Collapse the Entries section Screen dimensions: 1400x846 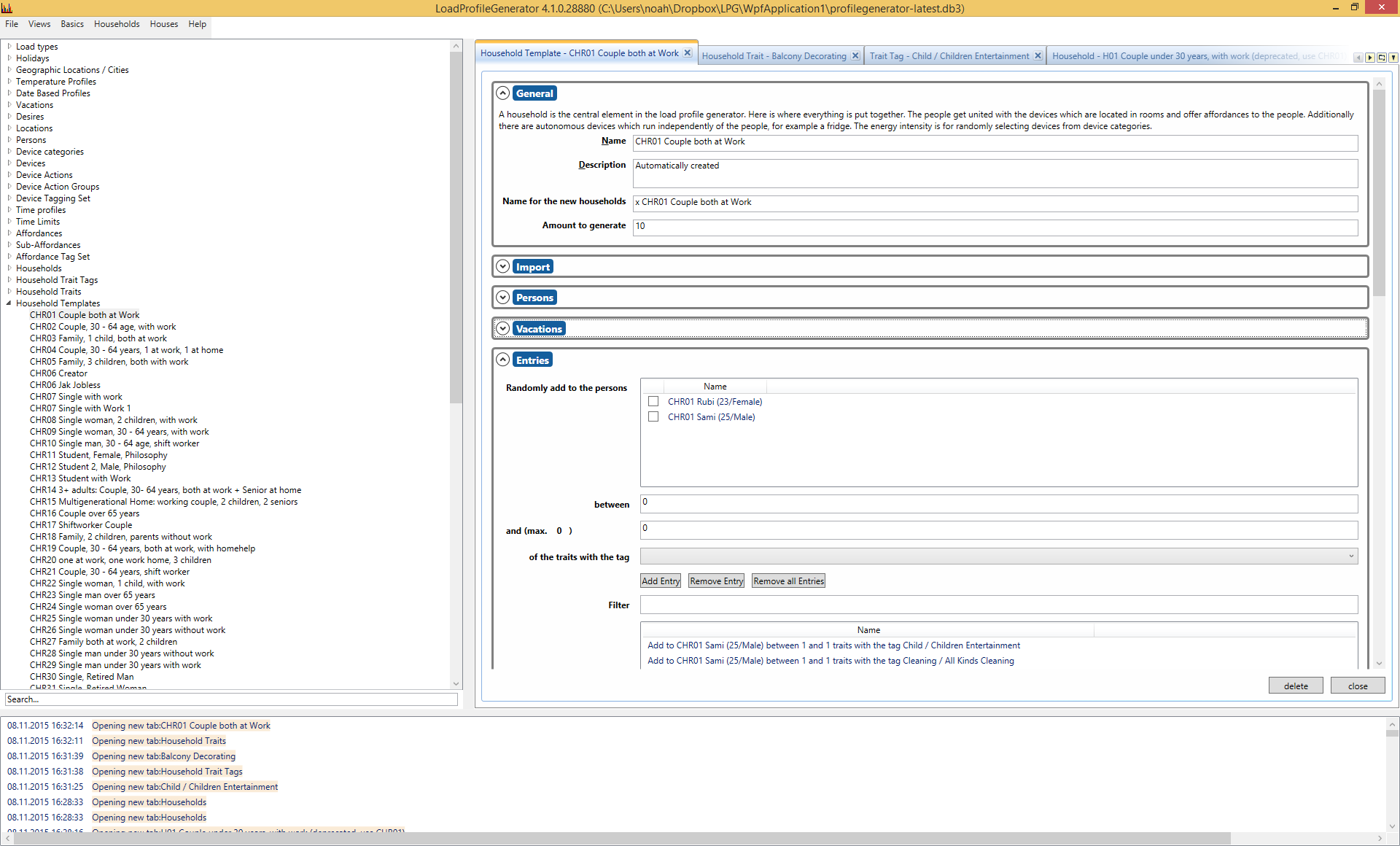pyautogui.click(x=503, y=360)
